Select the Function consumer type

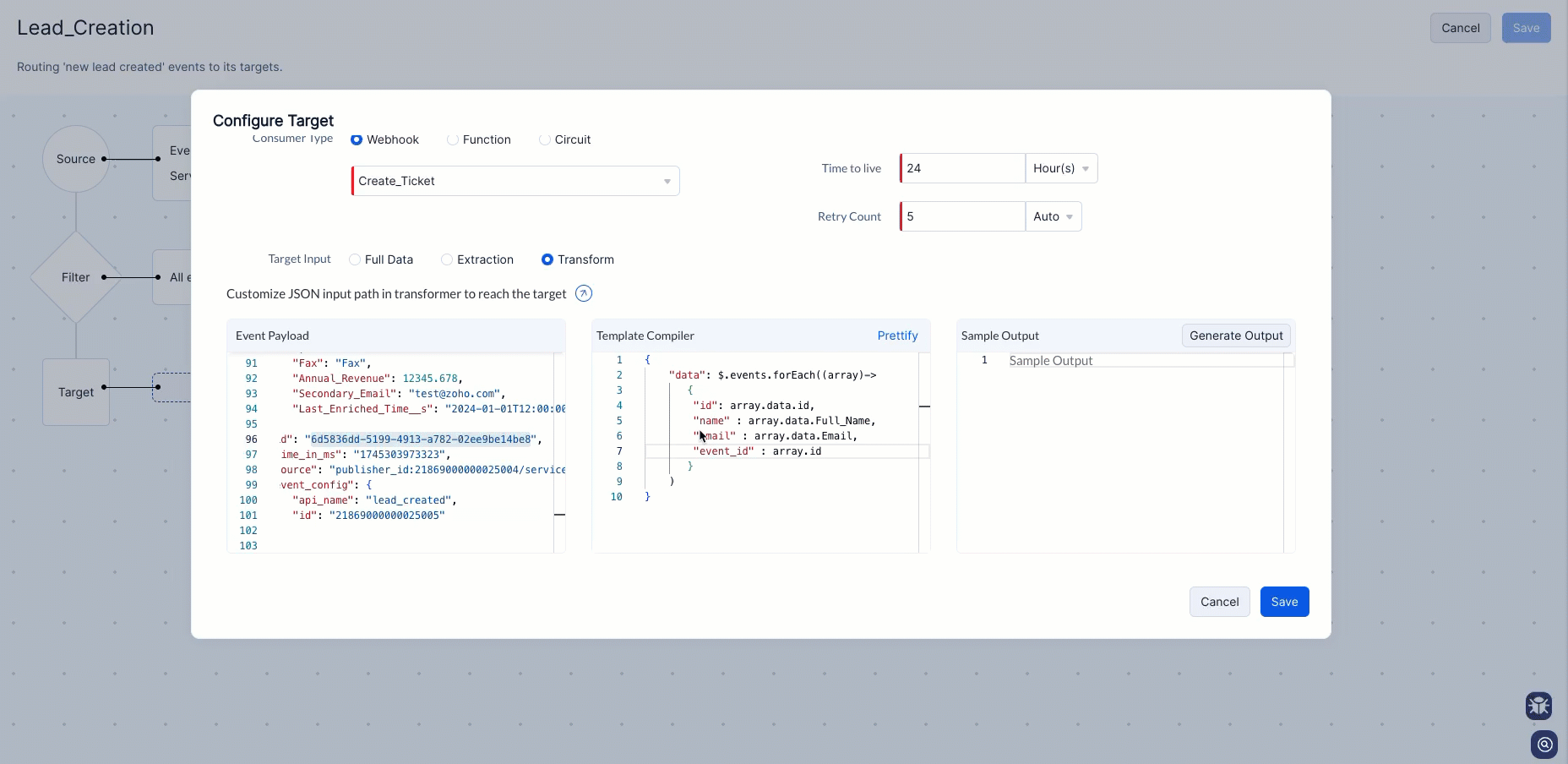[453, 140]
